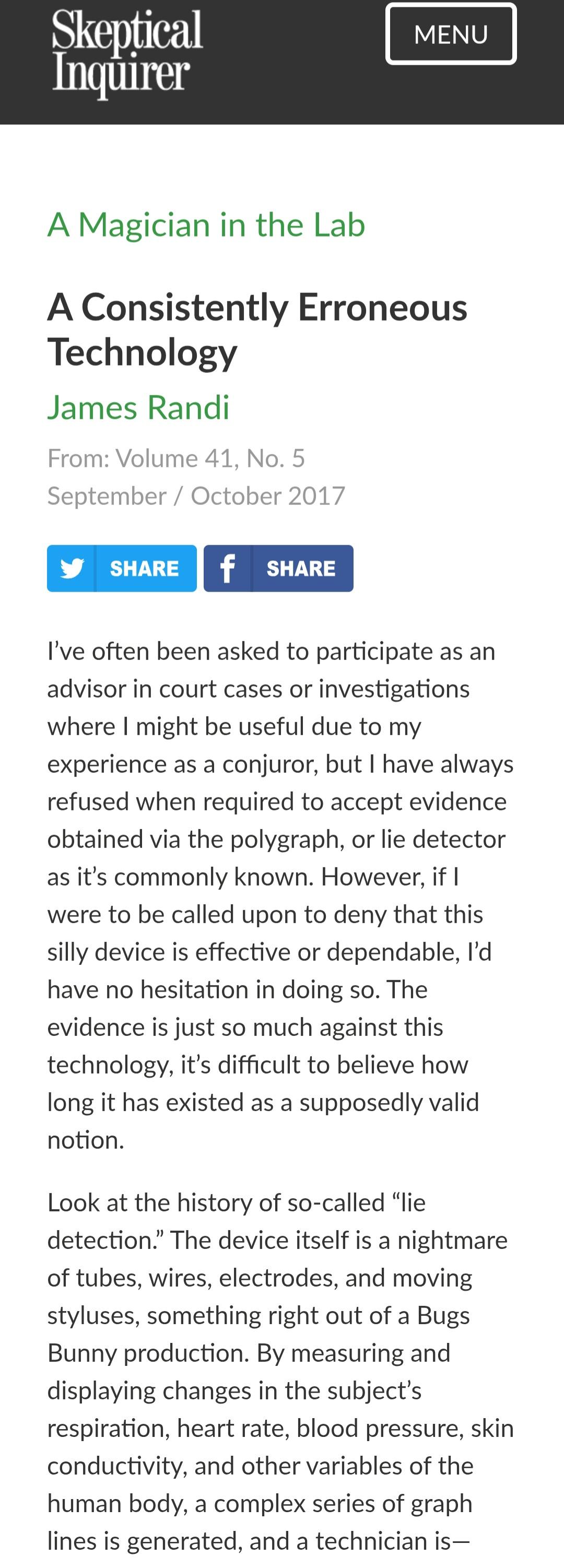This screenshot has height=1568, width=564.
Task: Share article via Facebook SHARE label
Action: pyautogui.click(x=301, y=569)
